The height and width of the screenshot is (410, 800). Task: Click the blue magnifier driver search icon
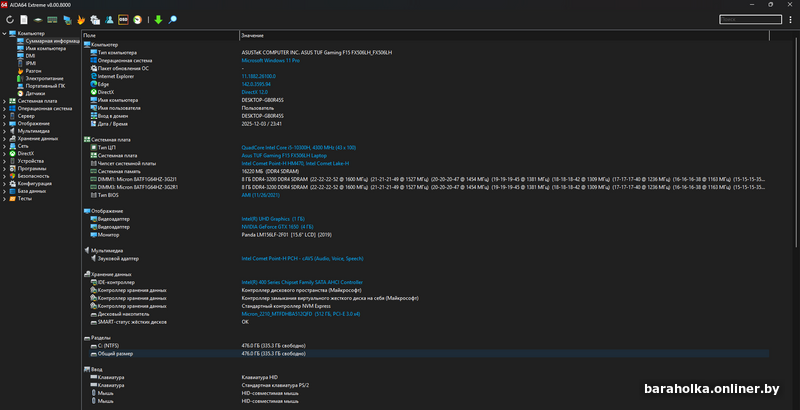172,20
